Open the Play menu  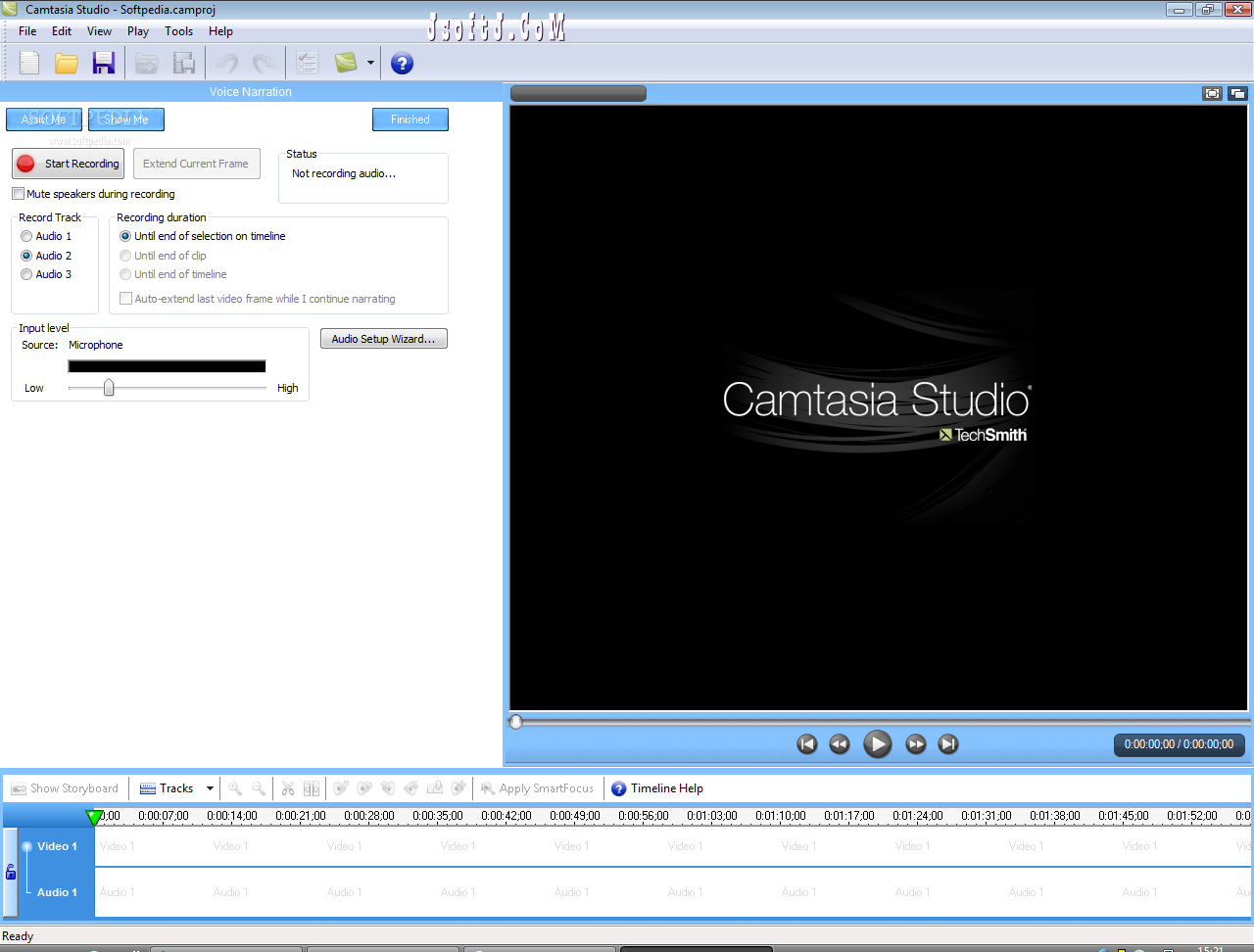(x=138, y=31)
